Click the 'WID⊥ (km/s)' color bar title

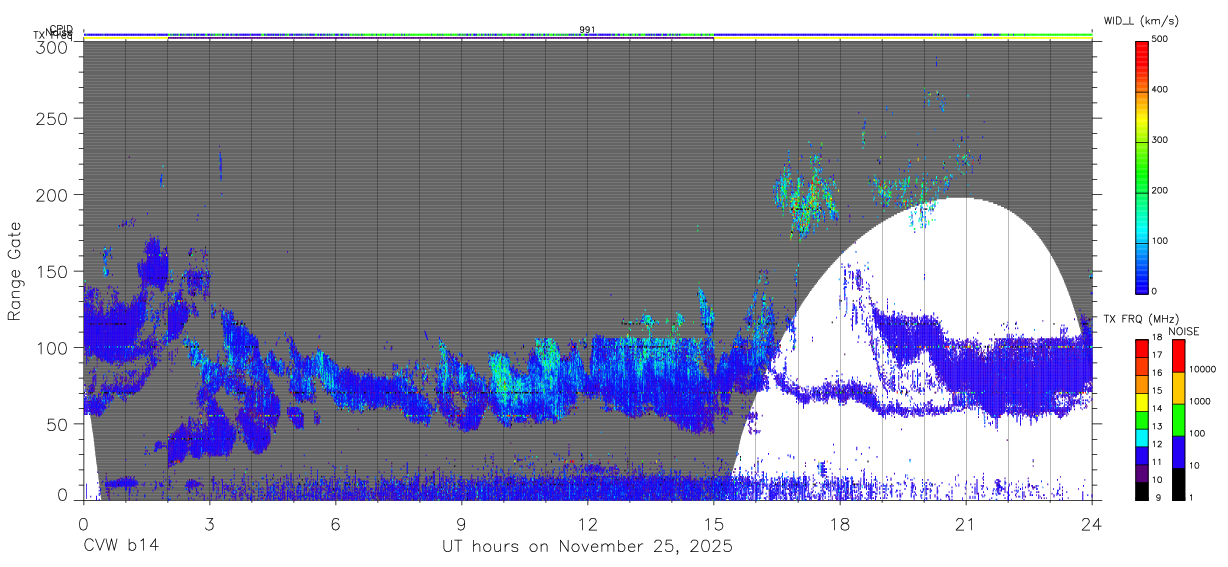[1143, 22]
